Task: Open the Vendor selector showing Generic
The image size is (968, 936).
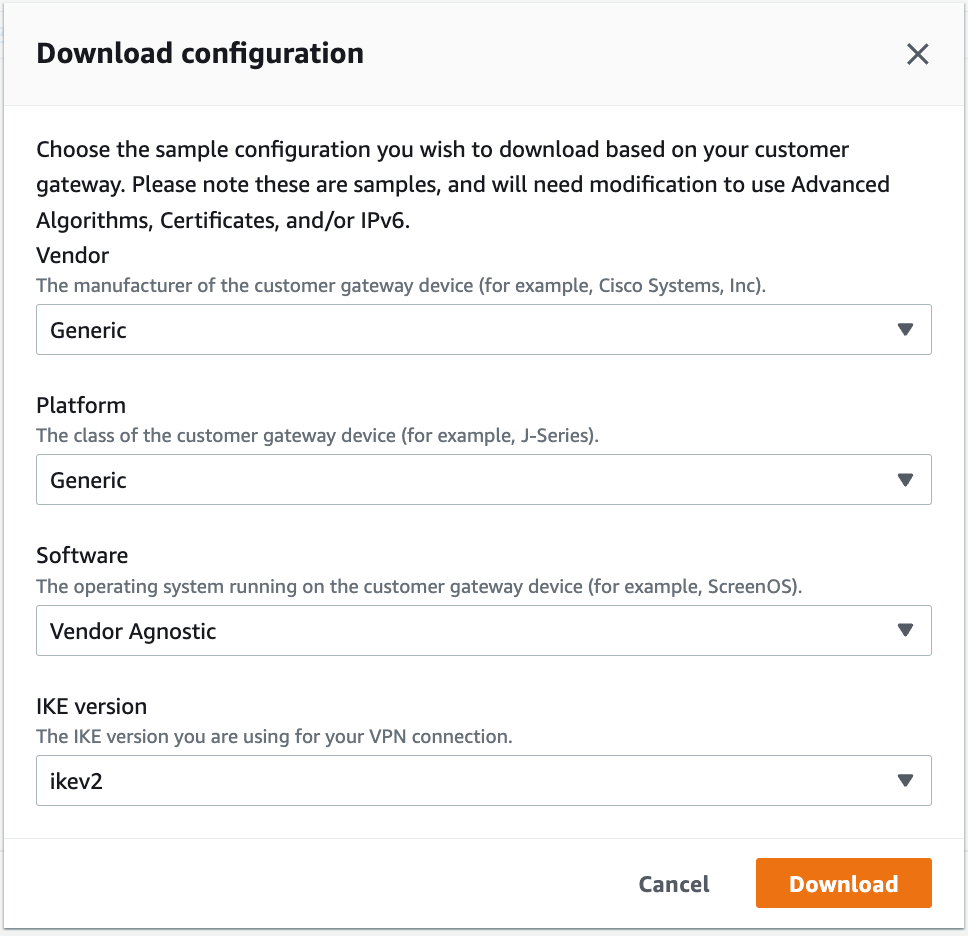Action: coord(484,329)
